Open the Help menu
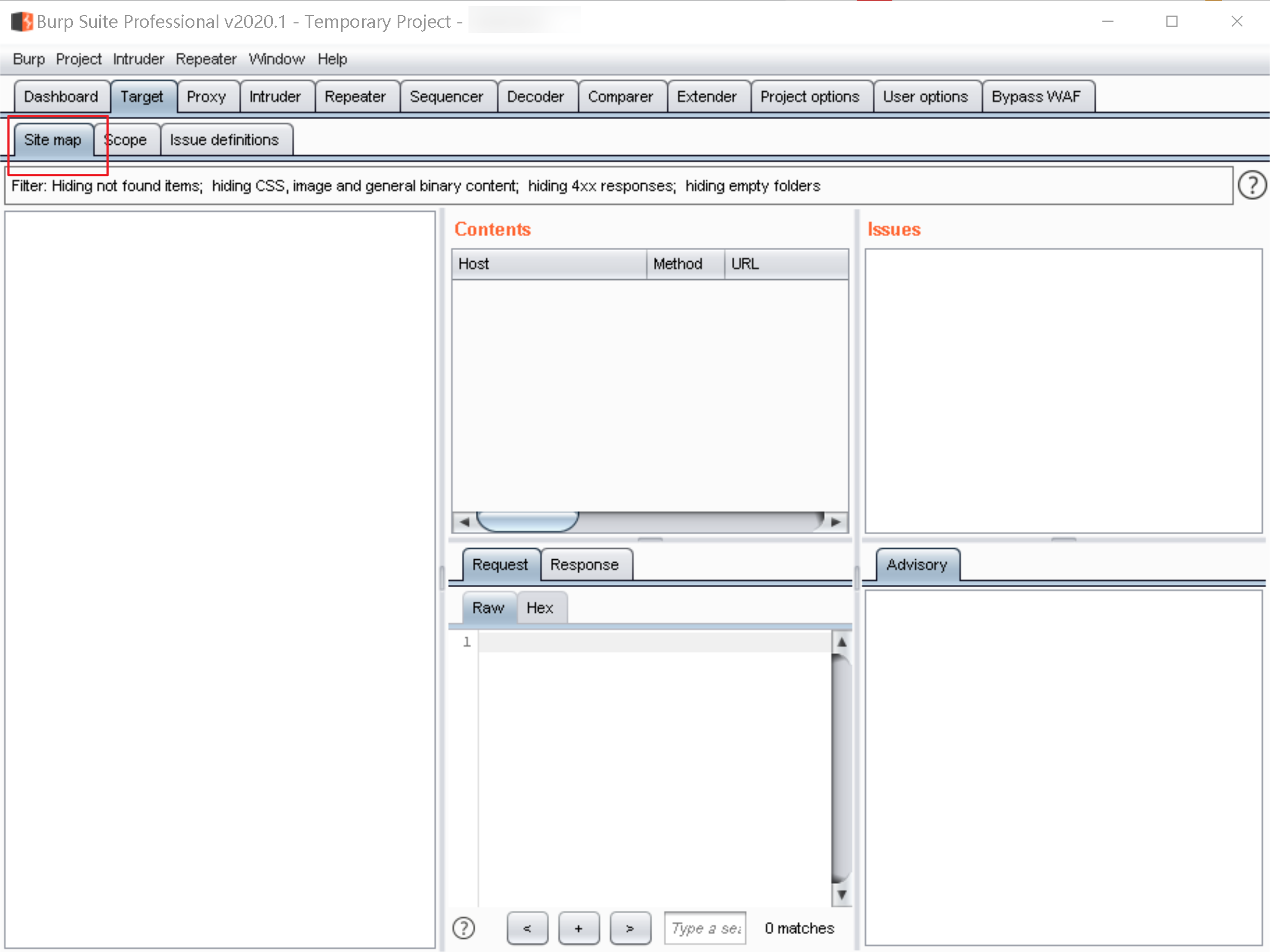The width and height of the screenshot is (1270, 952). click(332, 58)
